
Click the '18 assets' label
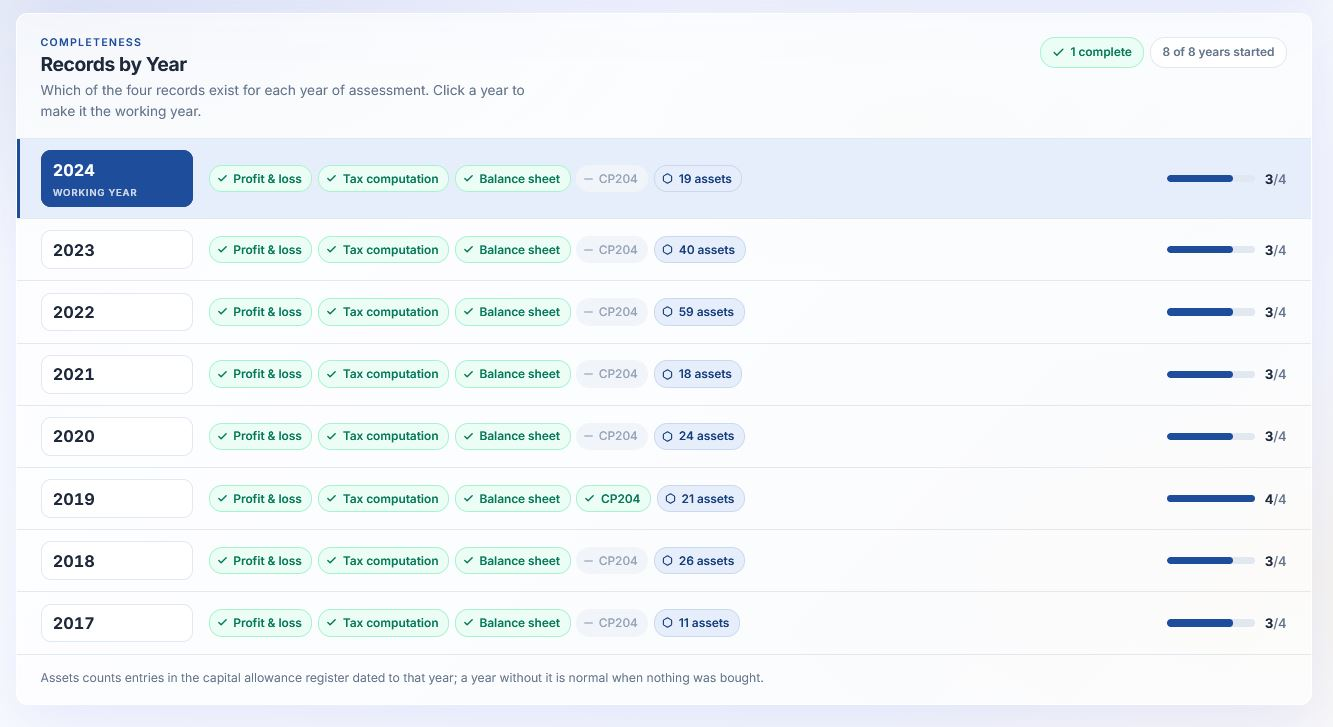(x=705, y=374)
